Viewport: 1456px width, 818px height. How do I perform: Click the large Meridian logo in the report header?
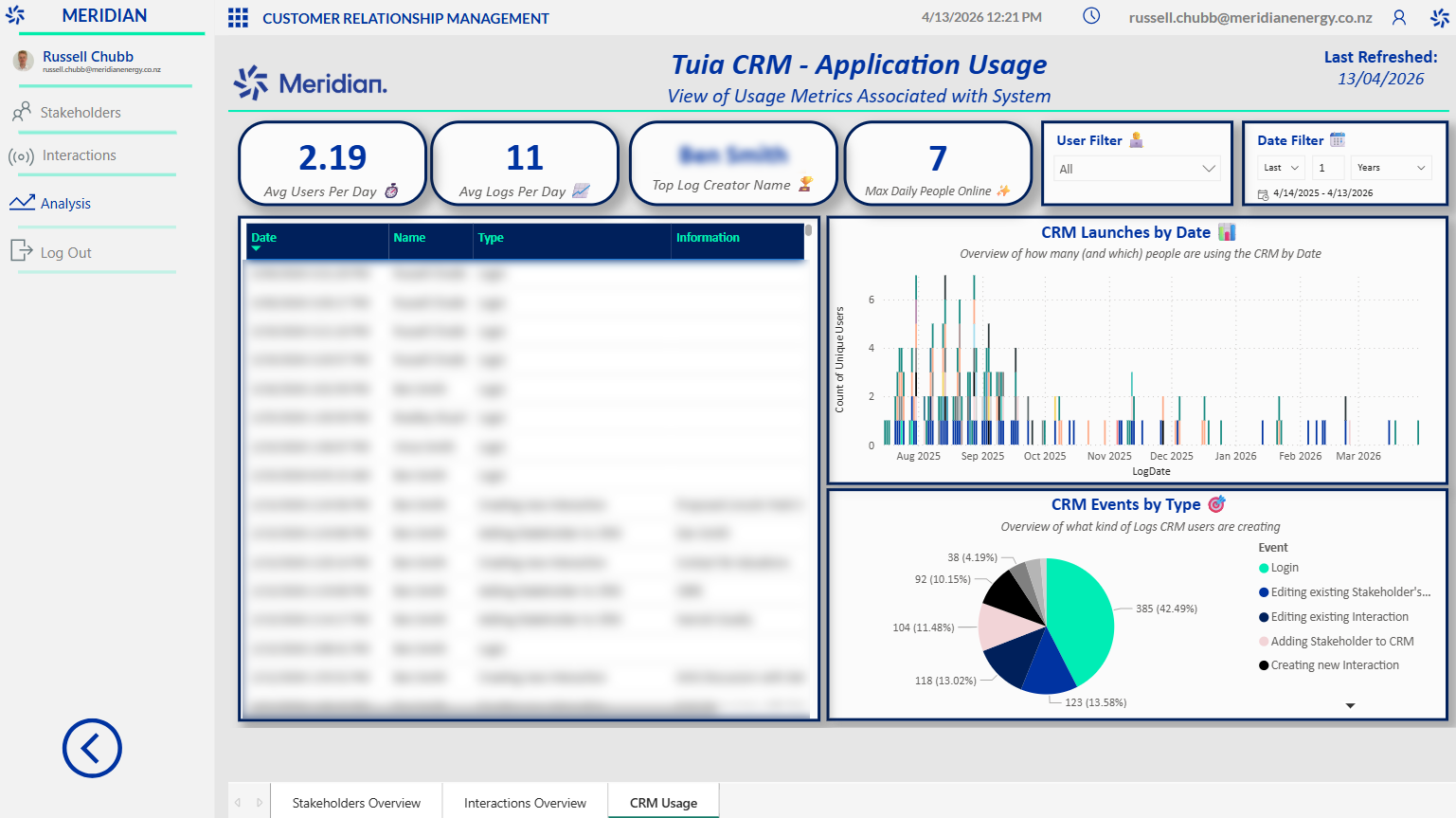310,83
